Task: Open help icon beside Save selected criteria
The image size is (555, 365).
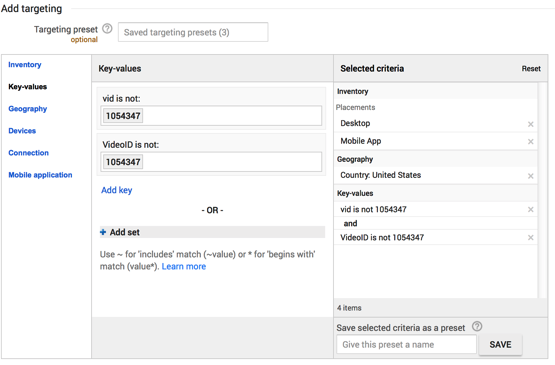Action: pos(477,326)
